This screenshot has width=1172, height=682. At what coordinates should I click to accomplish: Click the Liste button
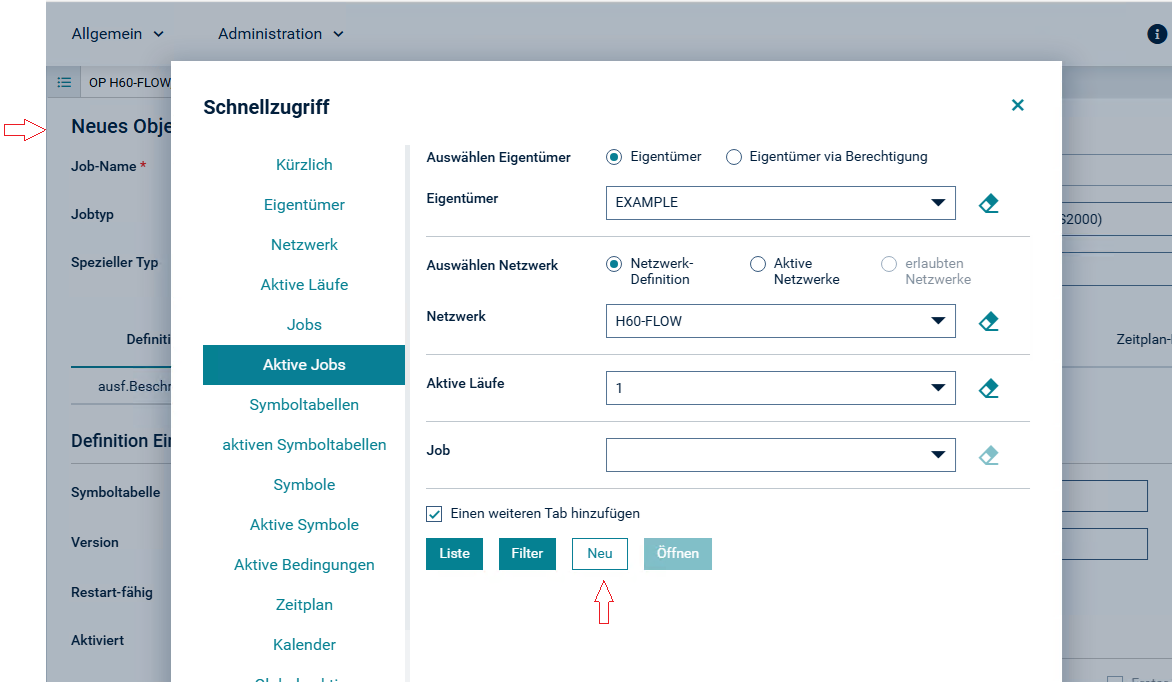point(454,554)
